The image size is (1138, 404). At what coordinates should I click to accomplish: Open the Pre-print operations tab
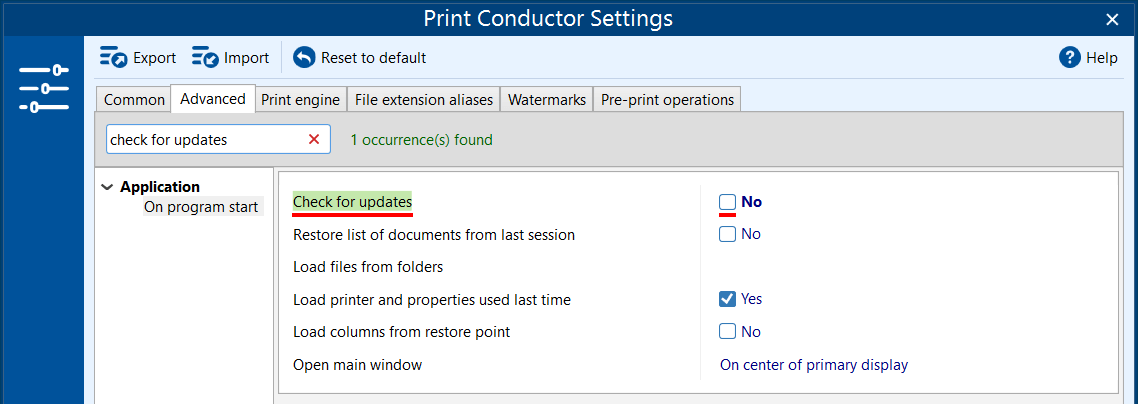[x=667, y=100]
